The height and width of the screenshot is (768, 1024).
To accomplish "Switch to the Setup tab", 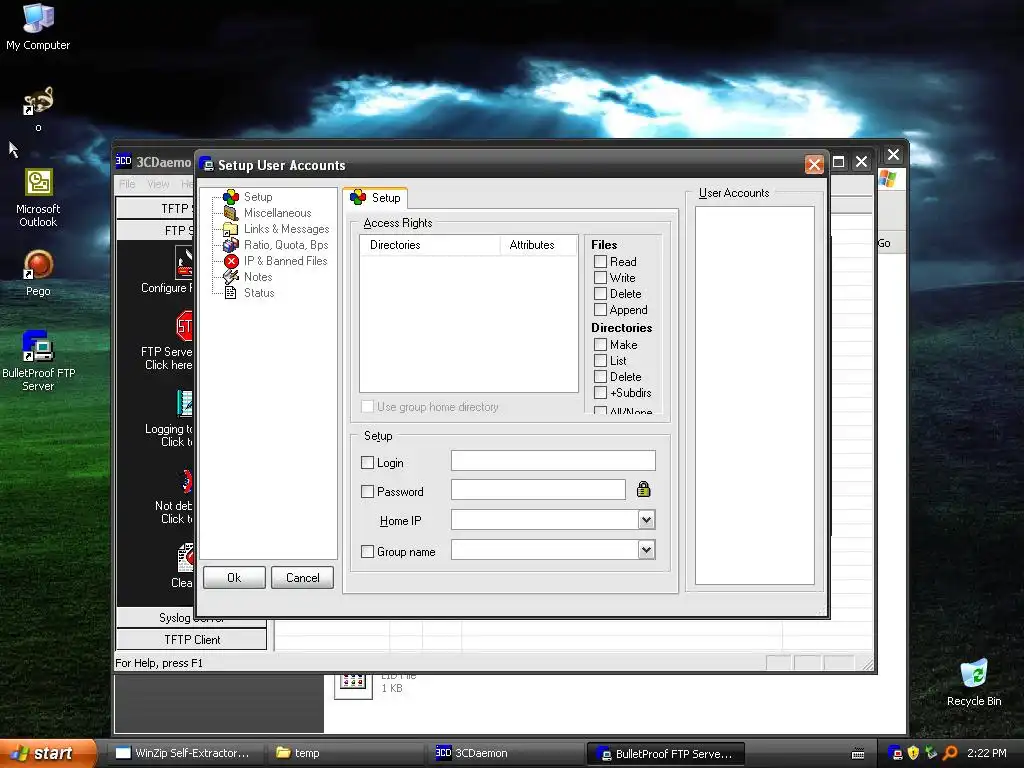I will (376, 198).
